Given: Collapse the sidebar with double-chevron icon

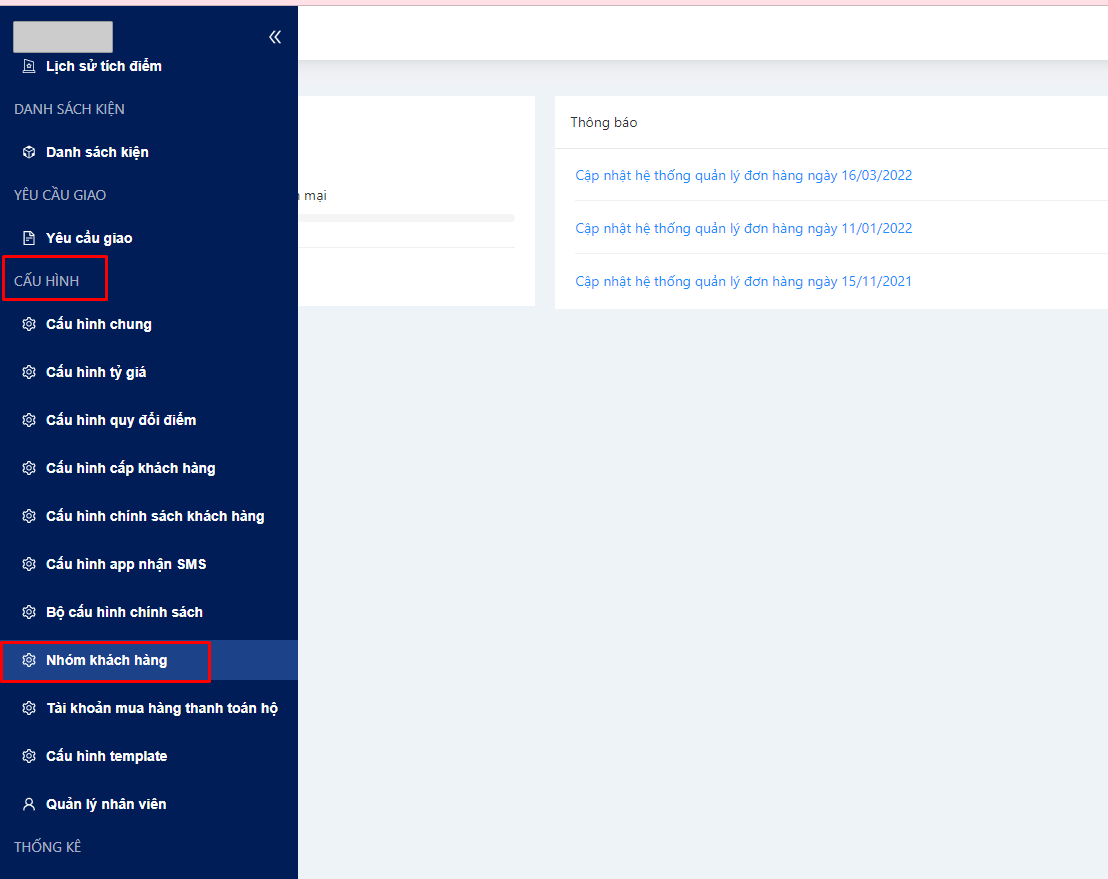Looking at the screenshot, I should pyautogui.click(x=275, y=37).
